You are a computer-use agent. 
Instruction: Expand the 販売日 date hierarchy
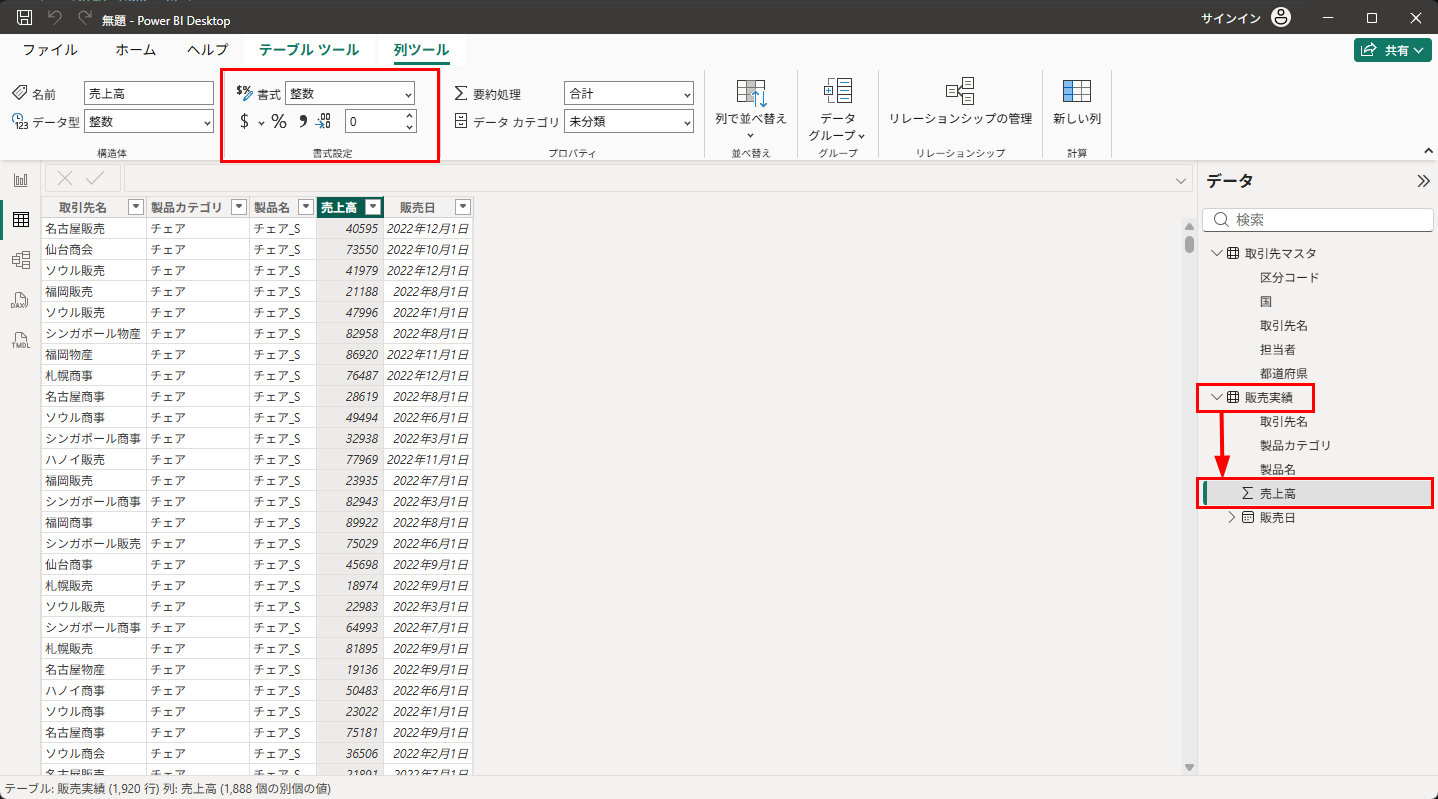click(x=1232, y=517)
